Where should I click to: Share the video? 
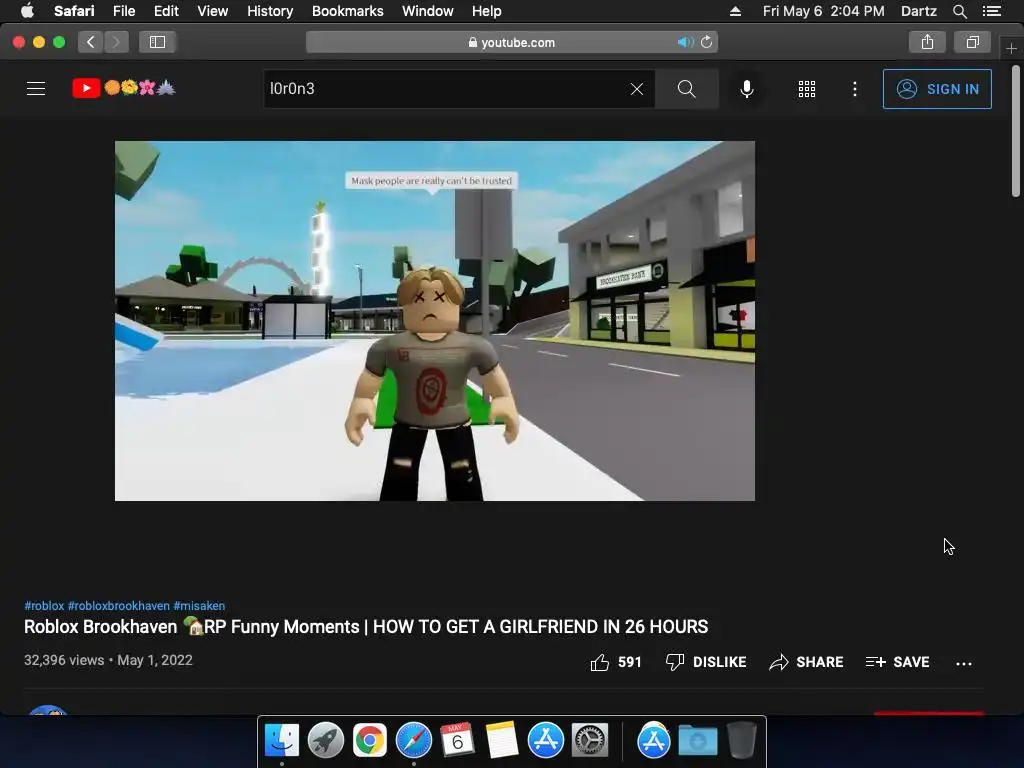point(806,662)
